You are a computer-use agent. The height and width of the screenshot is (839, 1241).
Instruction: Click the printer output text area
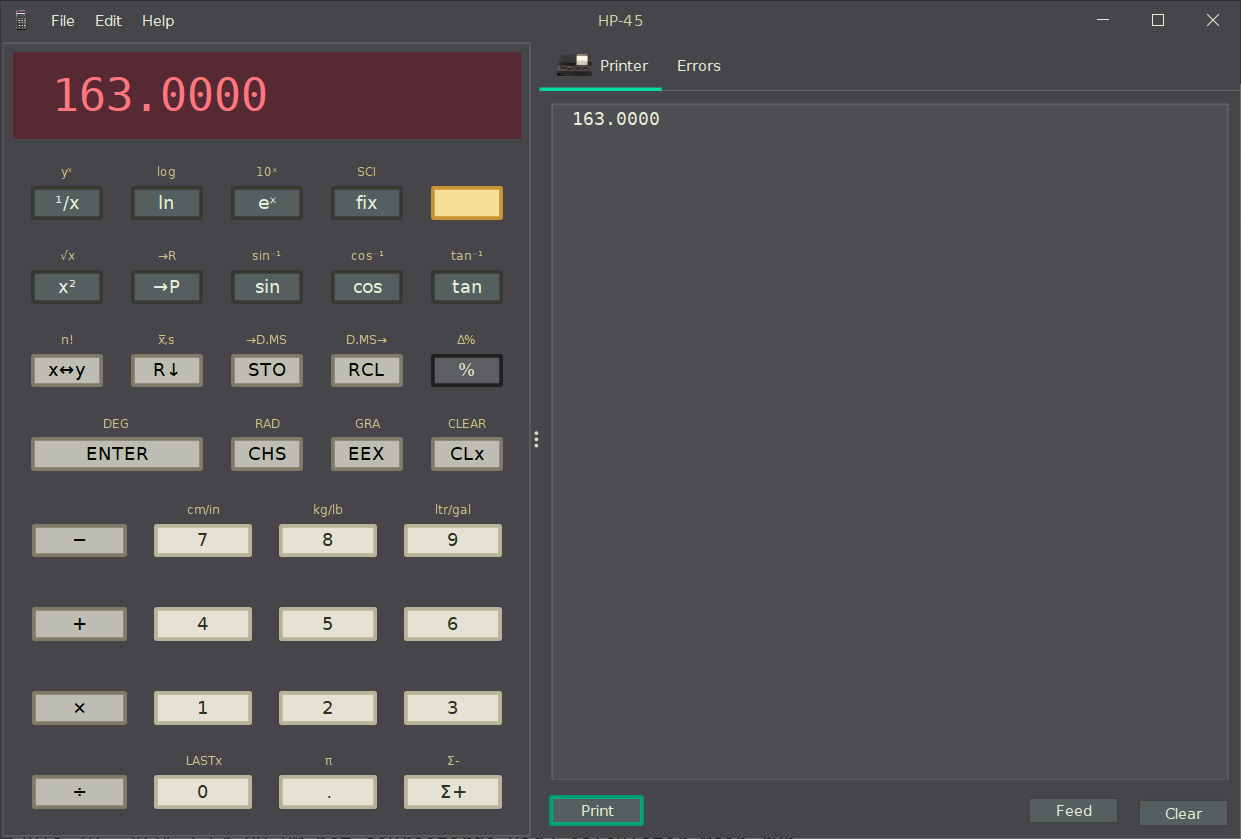890,441
